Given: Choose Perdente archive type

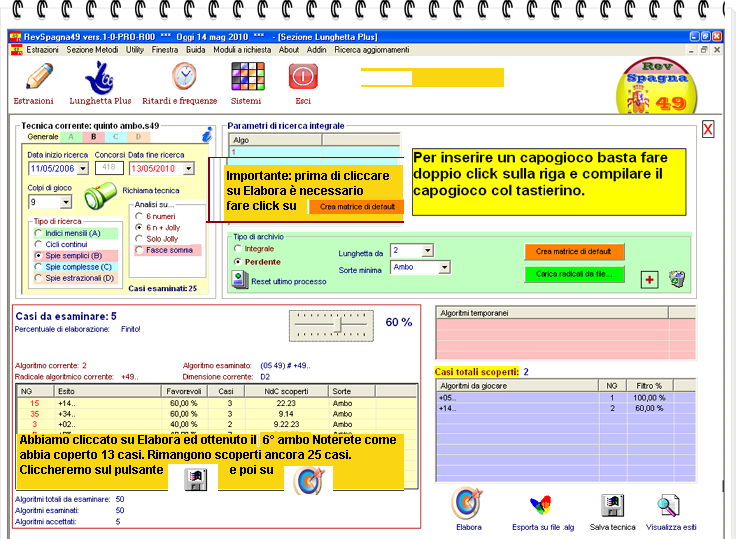Looking at the screenshot, I should point(238,262).
